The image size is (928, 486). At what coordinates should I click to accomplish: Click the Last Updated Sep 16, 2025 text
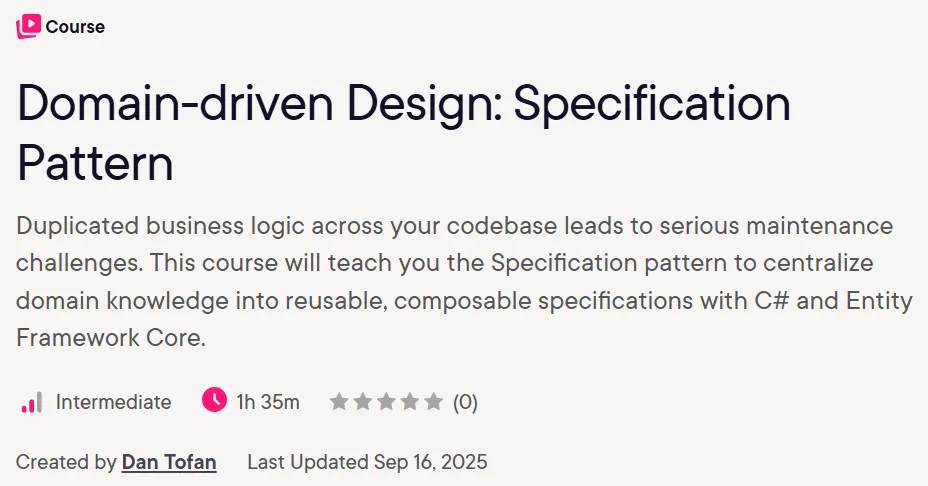(x=368, y=462)
